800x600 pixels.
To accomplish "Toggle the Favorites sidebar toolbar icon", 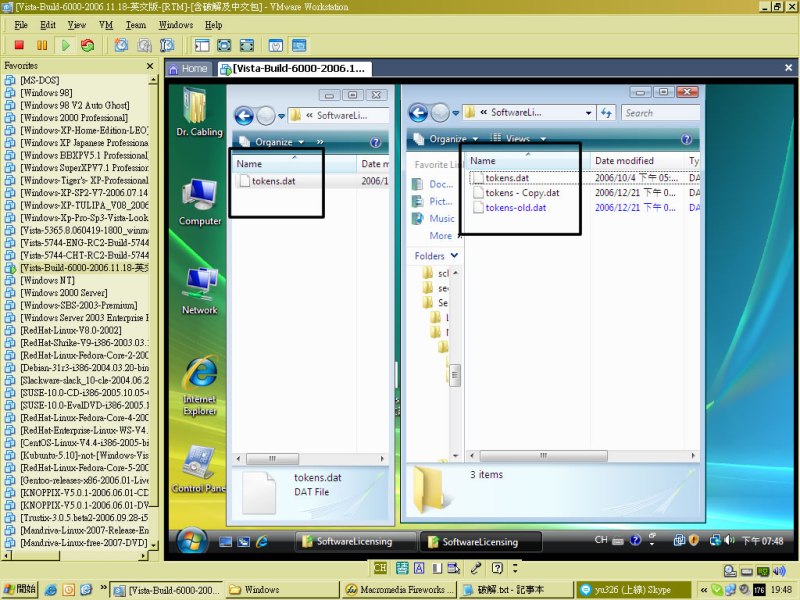I will click(x=202, y=45).
